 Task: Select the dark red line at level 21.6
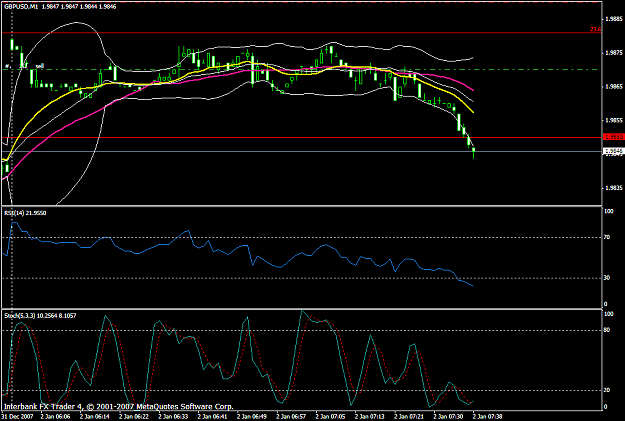pyautogui.click(x=301, y=32)
